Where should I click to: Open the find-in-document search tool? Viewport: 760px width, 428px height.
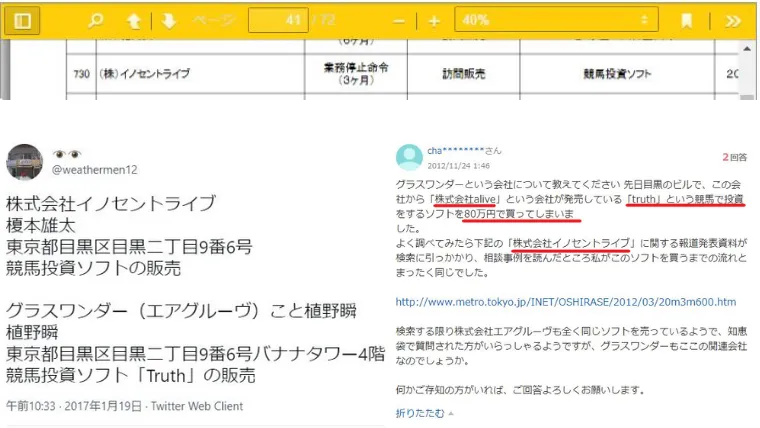pyautogui.click(x=96, y=20)
